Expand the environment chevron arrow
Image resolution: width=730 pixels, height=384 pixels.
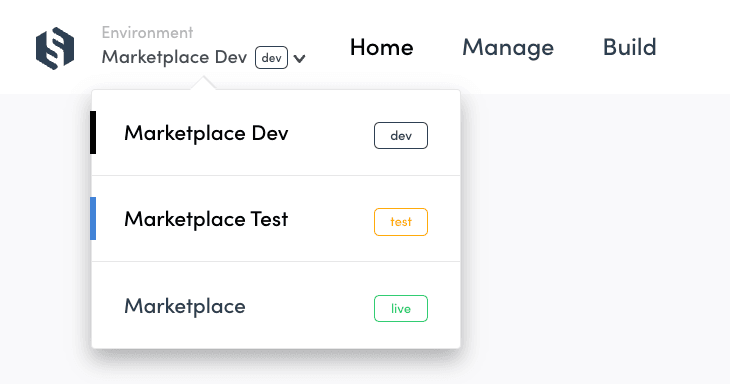coord(299,59)
